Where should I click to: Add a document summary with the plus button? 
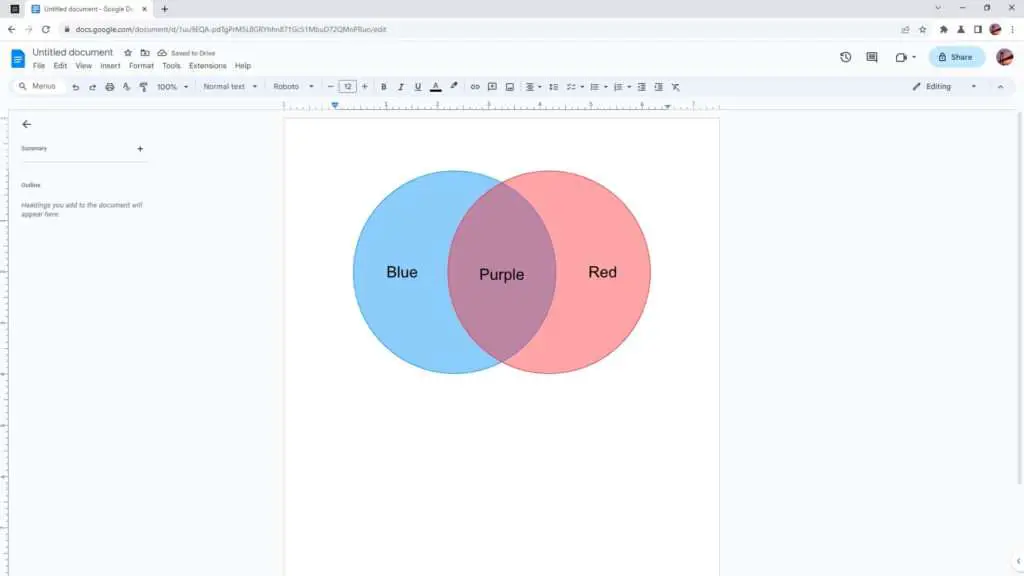click(x=140, y=148)
